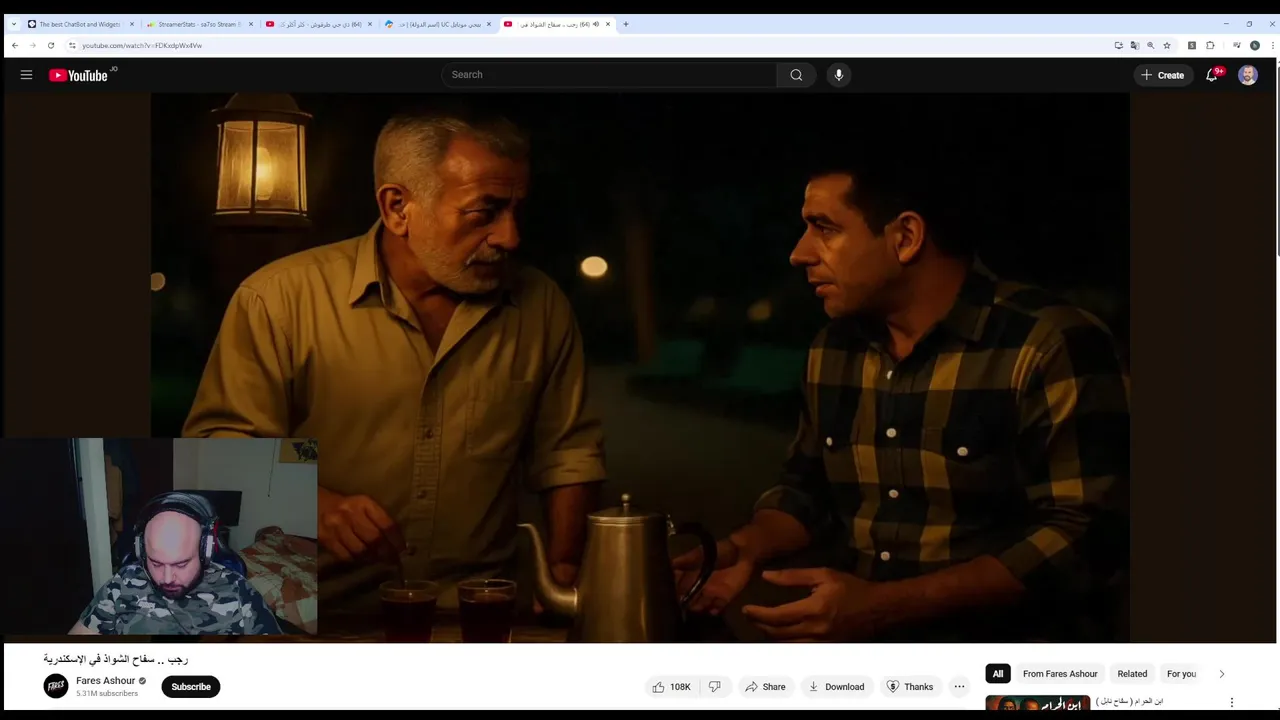Open Chrome three-dot menu
Screen dimensions: 1280x720
tap(1272, 45)
